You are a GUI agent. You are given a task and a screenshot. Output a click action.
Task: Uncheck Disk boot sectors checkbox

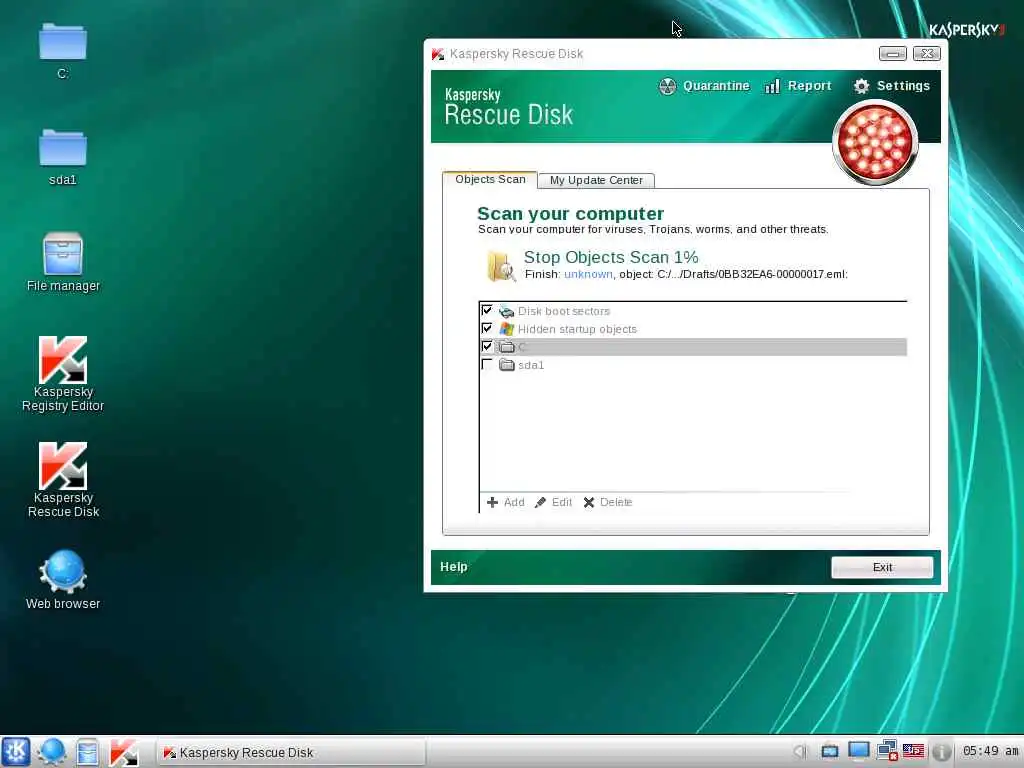[487, 310]
